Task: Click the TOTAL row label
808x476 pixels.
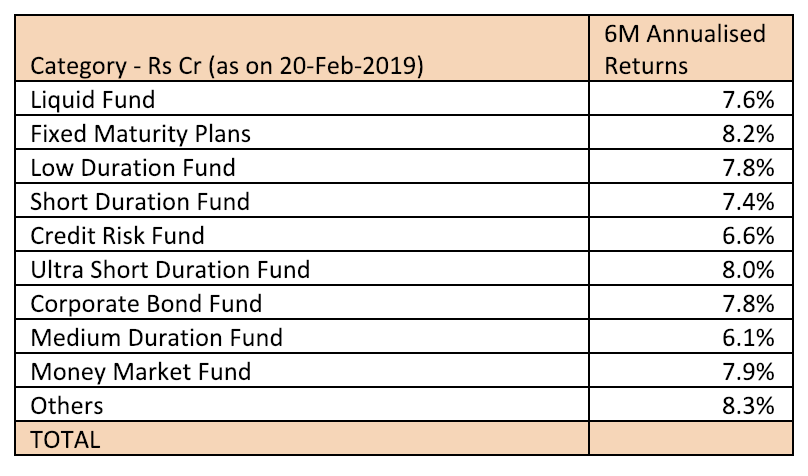Action: (x=66, y=438)
